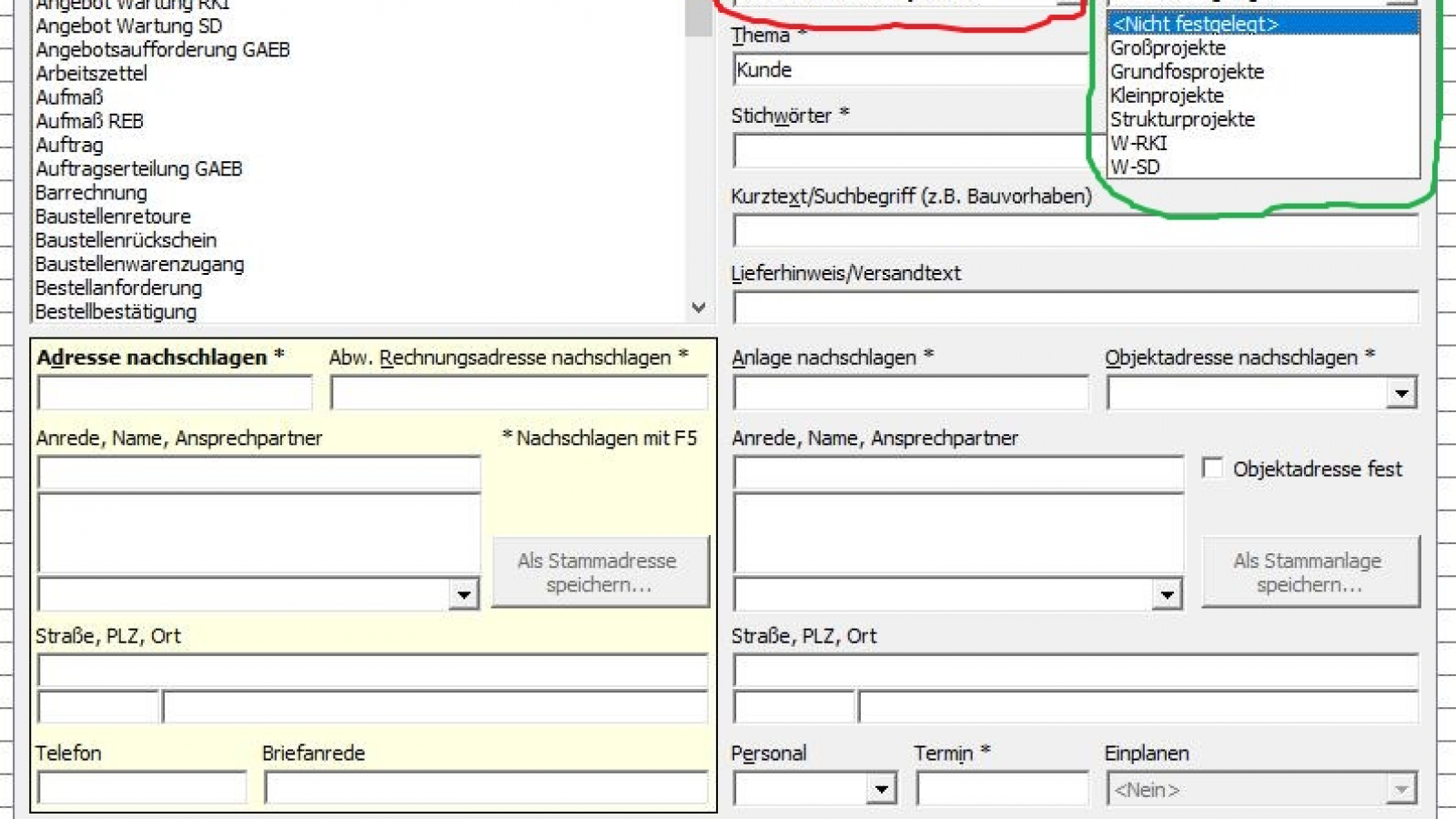Click 'Als Stammadresse speichern...' button
Screen dimensions: 1456x819
coord(599,572)
